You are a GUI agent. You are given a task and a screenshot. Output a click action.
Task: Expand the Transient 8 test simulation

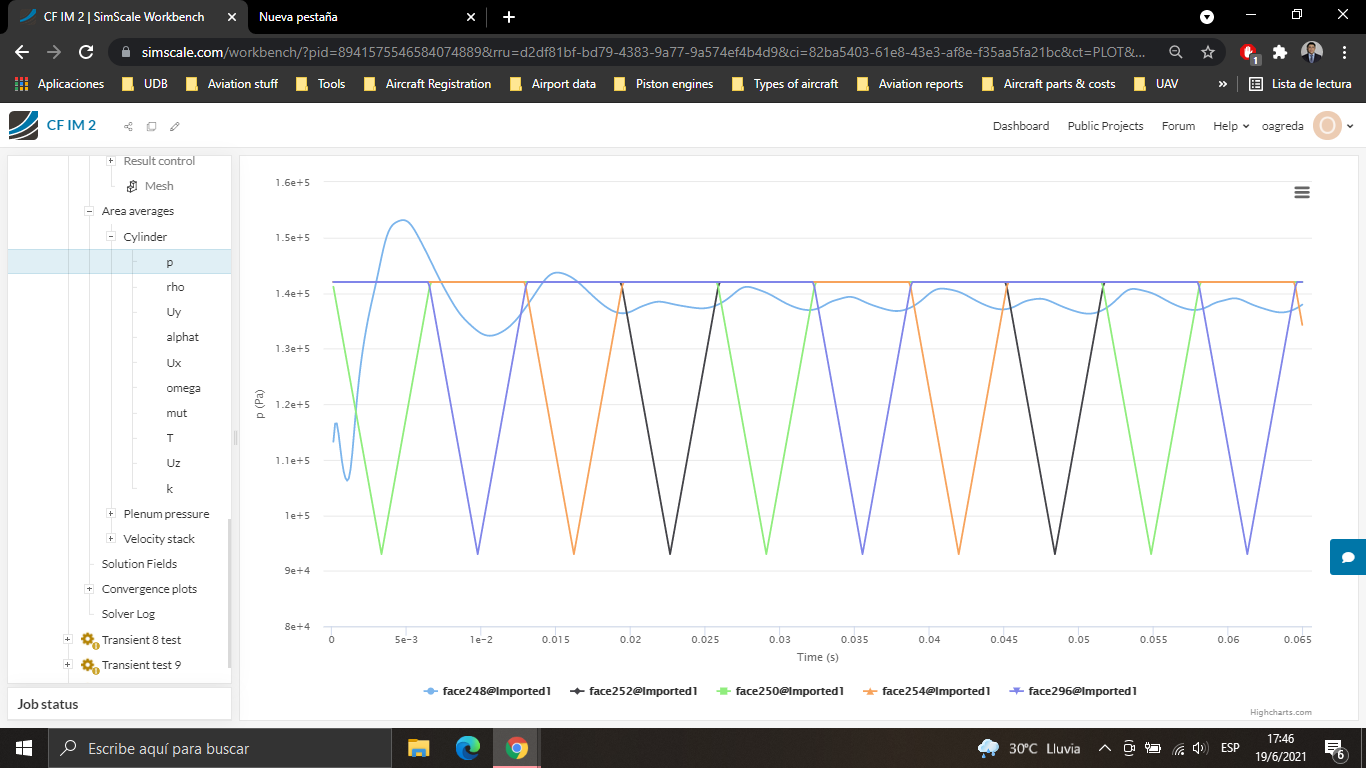point(67,640)
